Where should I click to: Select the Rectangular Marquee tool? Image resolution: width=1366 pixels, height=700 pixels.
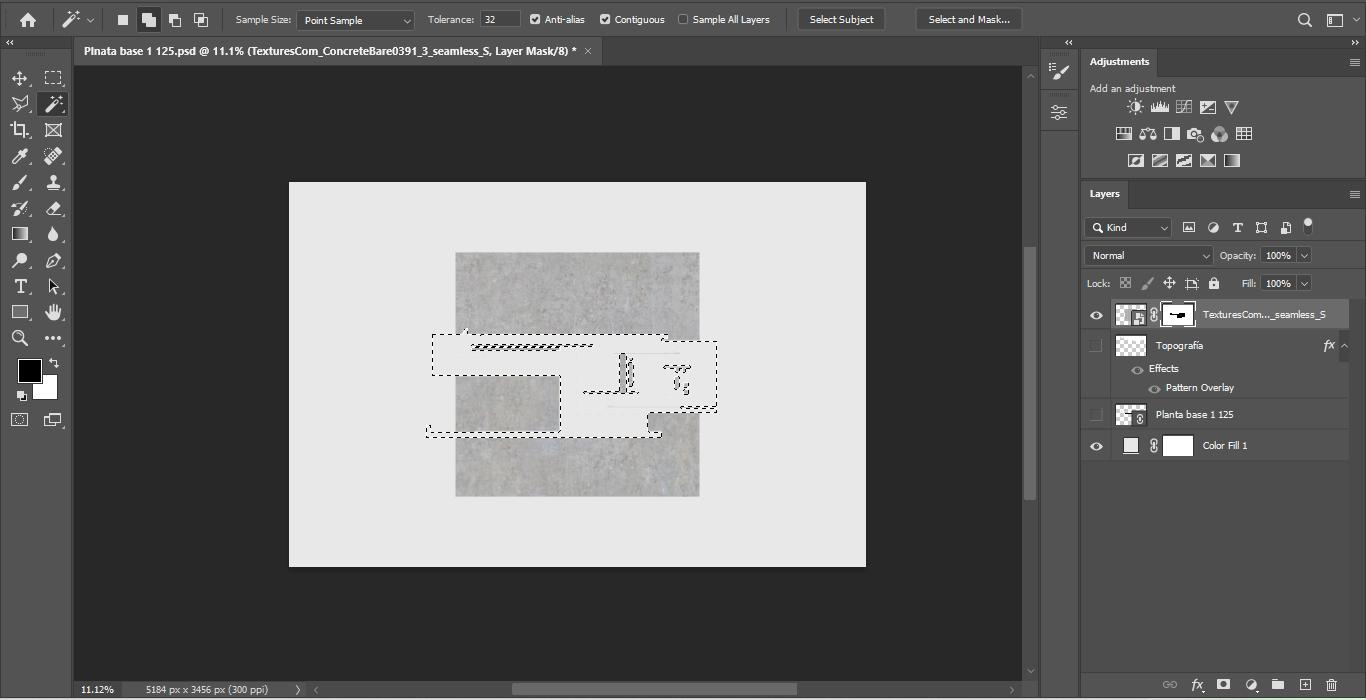coord(53,78)
